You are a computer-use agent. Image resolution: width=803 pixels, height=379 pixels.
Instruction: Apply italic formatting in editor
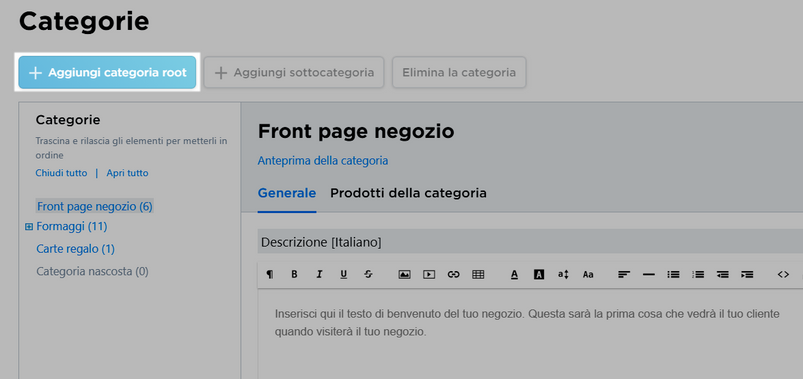tap(319, 275)
